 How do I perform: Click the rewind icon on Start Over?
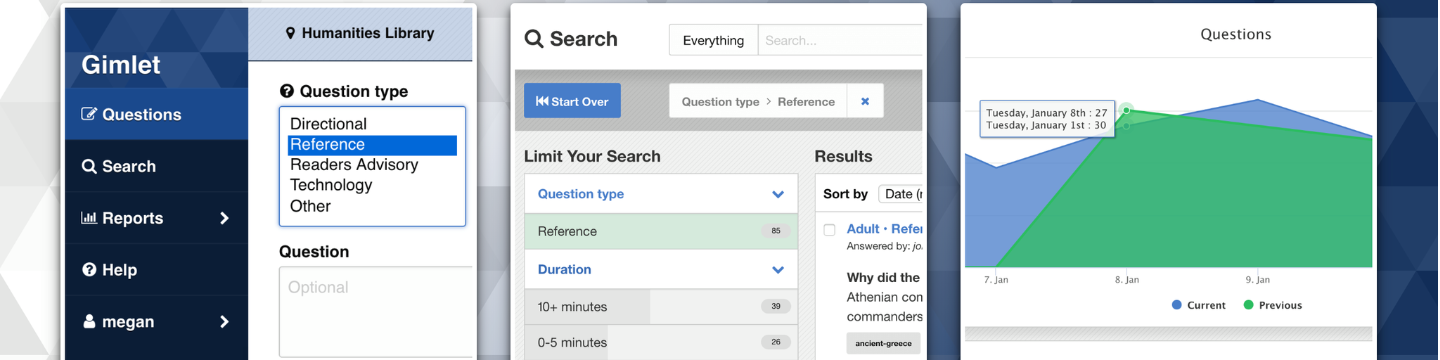(542, 101)
